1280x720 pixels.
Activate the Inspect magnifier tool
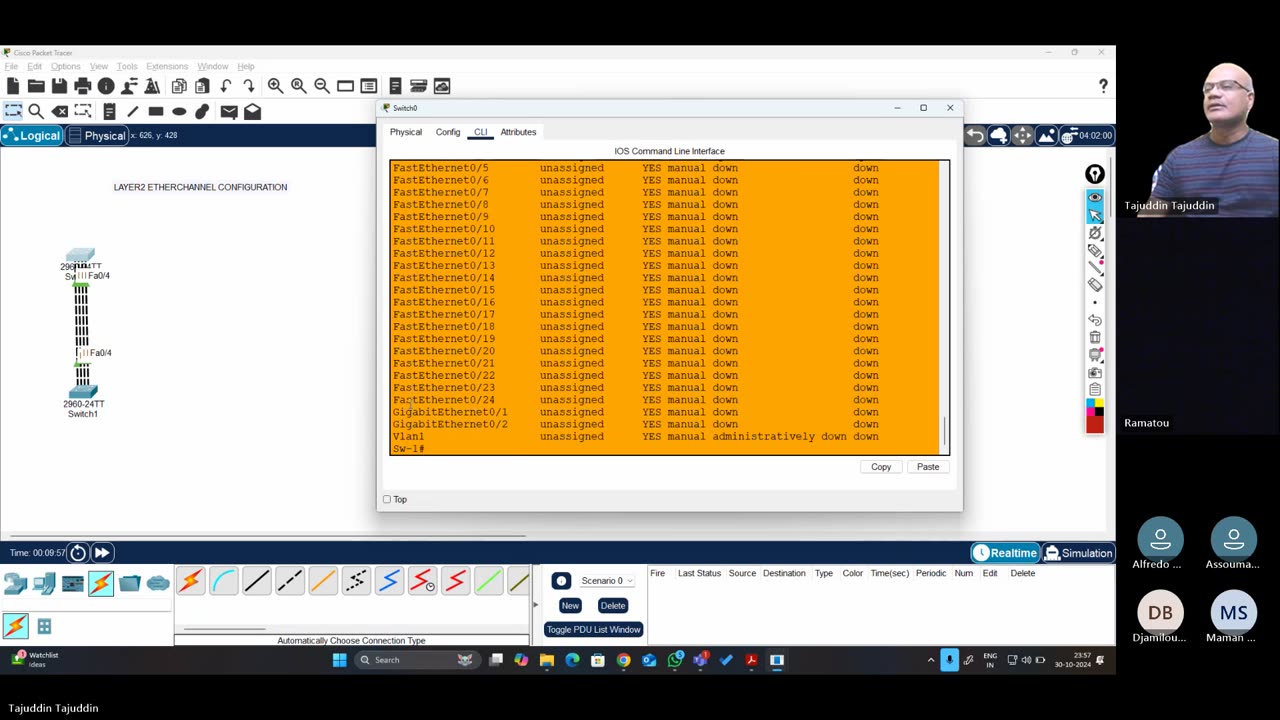click(x=36, y=112)
